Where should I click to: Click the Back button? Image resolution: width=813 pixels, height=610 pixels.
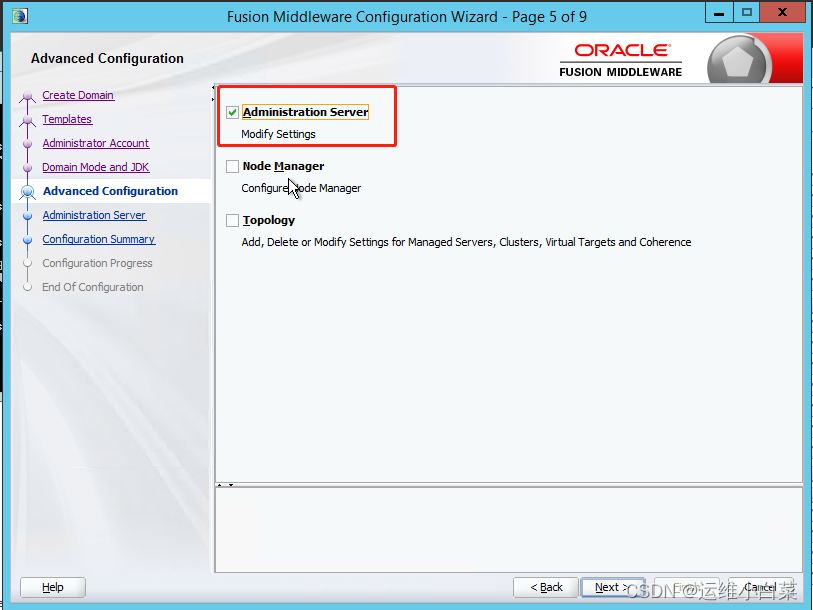[x=546, y=587]
